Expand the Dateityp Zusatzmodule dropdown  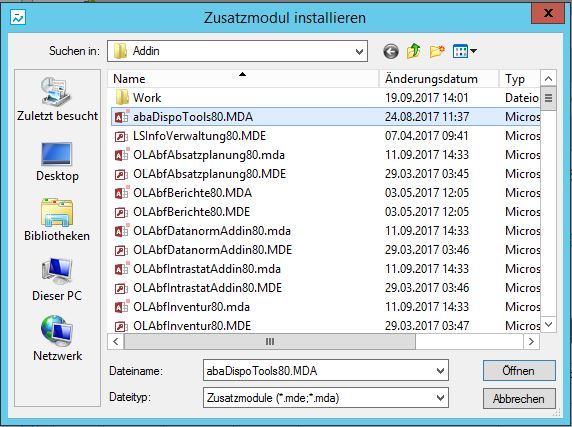click(440, 398)
